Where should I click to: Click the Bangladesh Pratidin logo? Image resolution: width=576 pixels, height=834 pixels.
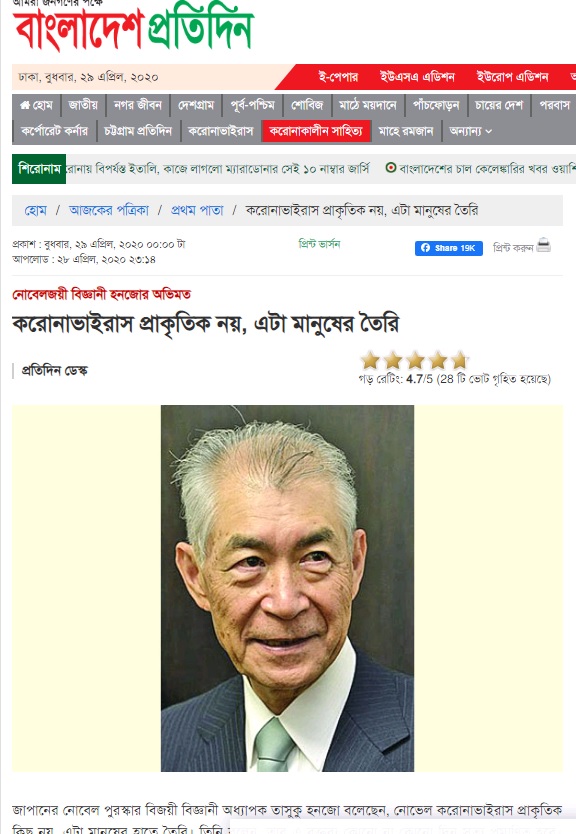tap(133, 29)
